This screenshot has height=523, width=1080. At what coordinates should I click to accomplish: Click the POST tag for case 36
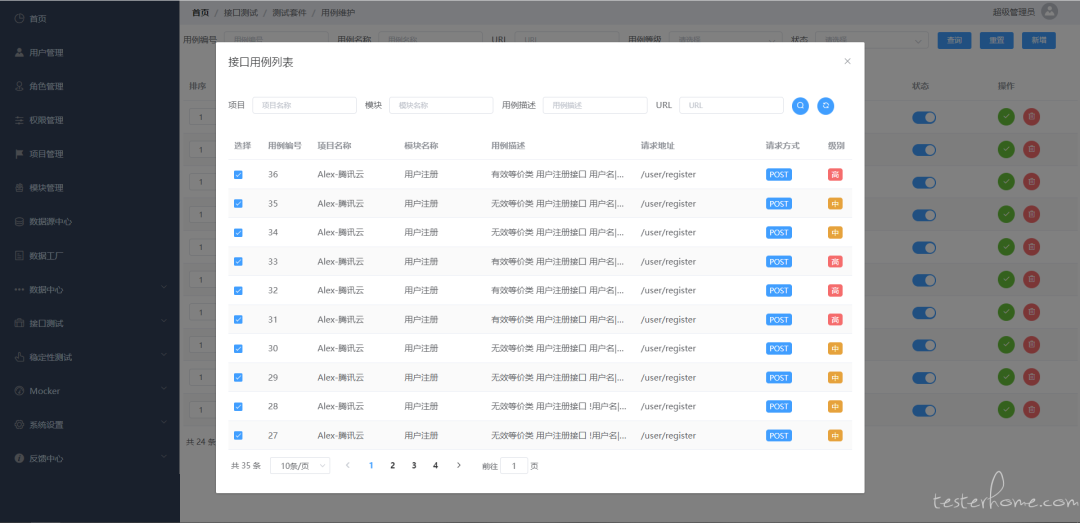pos(778,175)
